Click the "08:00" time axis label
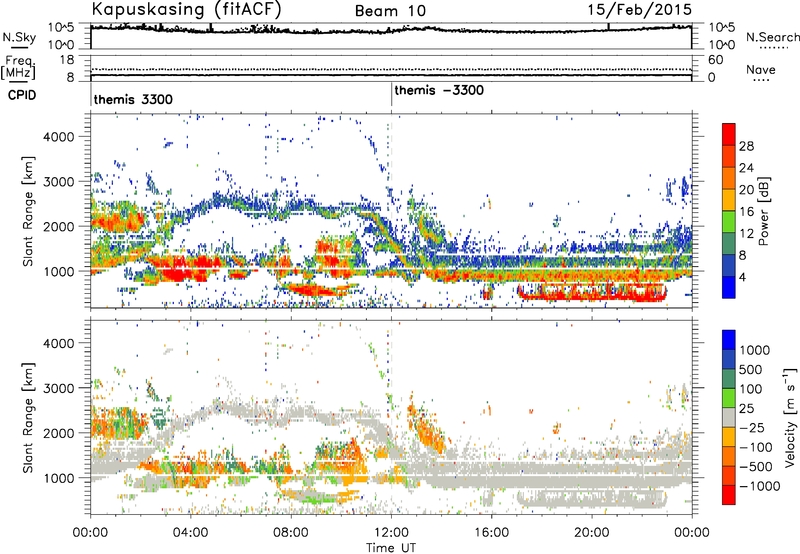 tap(291, 533)
